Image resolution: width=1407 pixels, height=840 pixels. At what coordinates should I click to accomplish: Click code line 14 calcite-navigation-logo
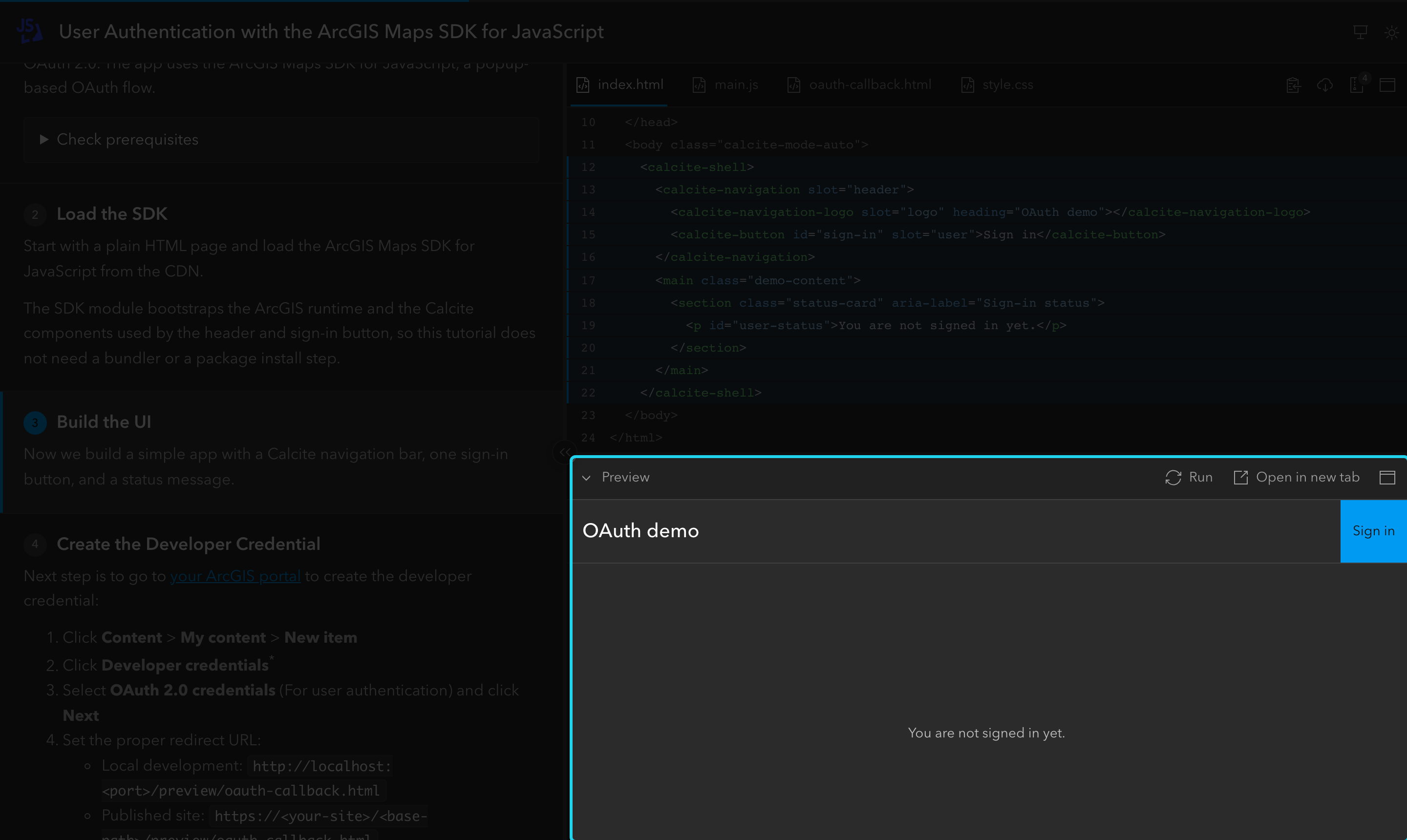(990, 211)
